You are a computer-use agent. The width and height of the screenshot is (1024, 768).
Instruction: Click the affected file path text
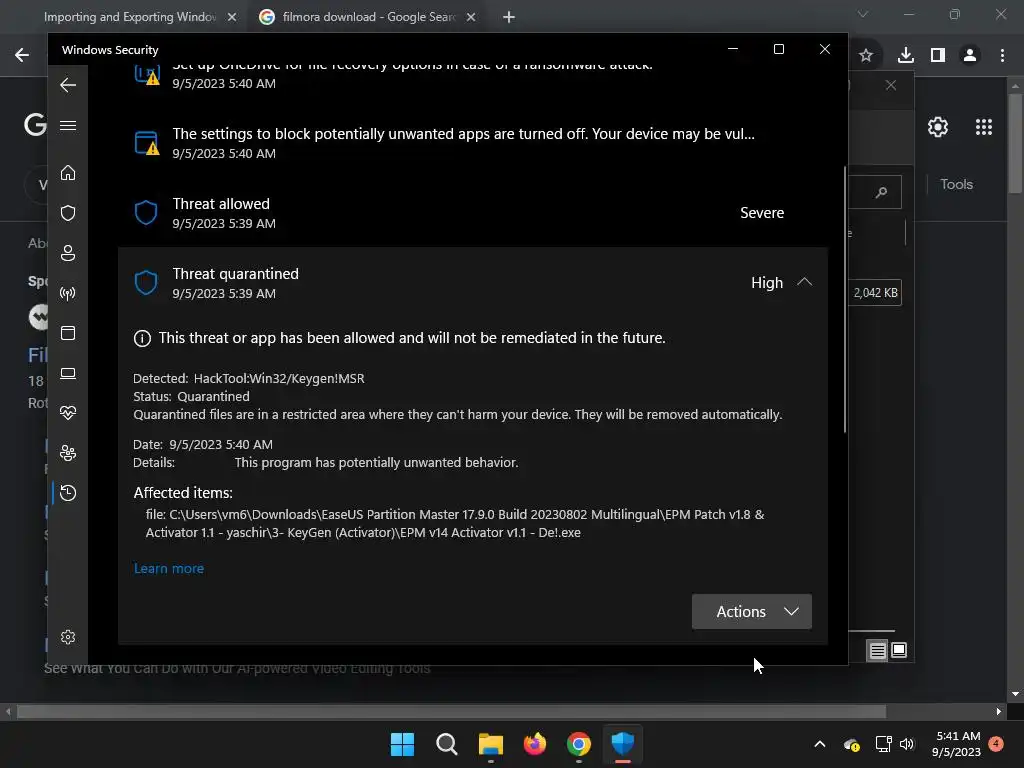tap(455, 524)
